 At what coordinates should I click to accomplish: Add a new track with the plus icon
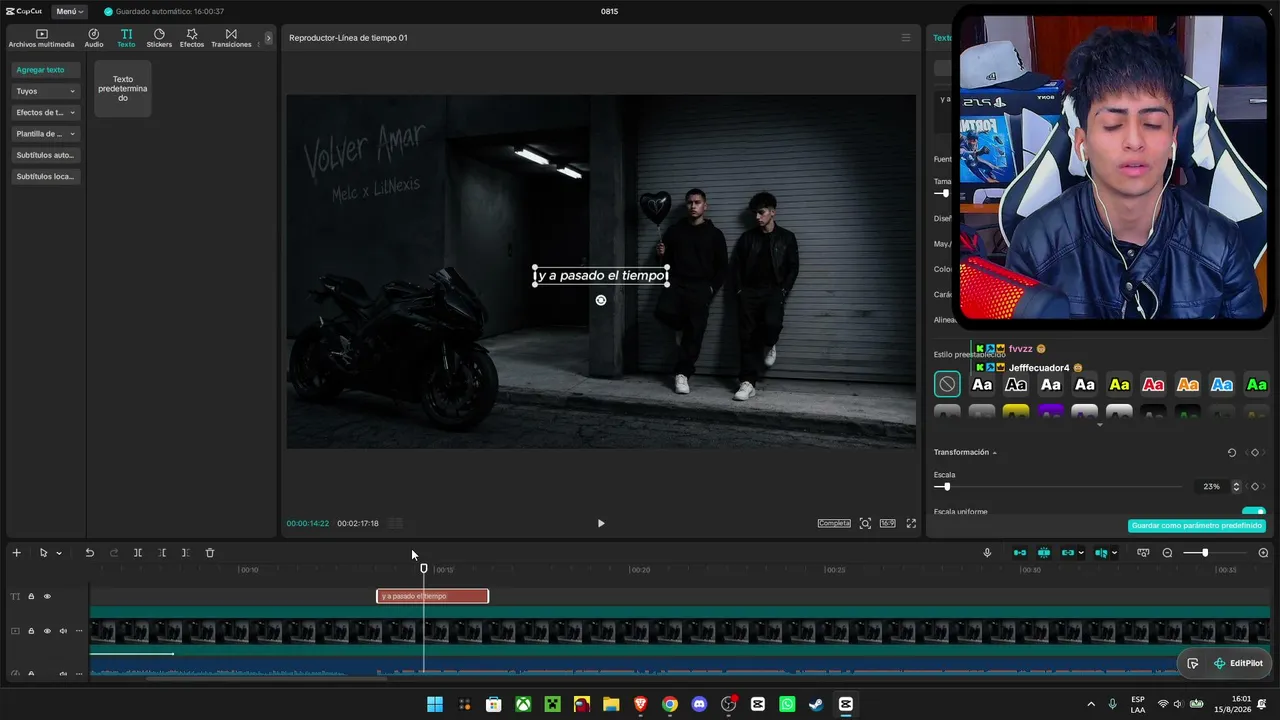tap(16, 553)
